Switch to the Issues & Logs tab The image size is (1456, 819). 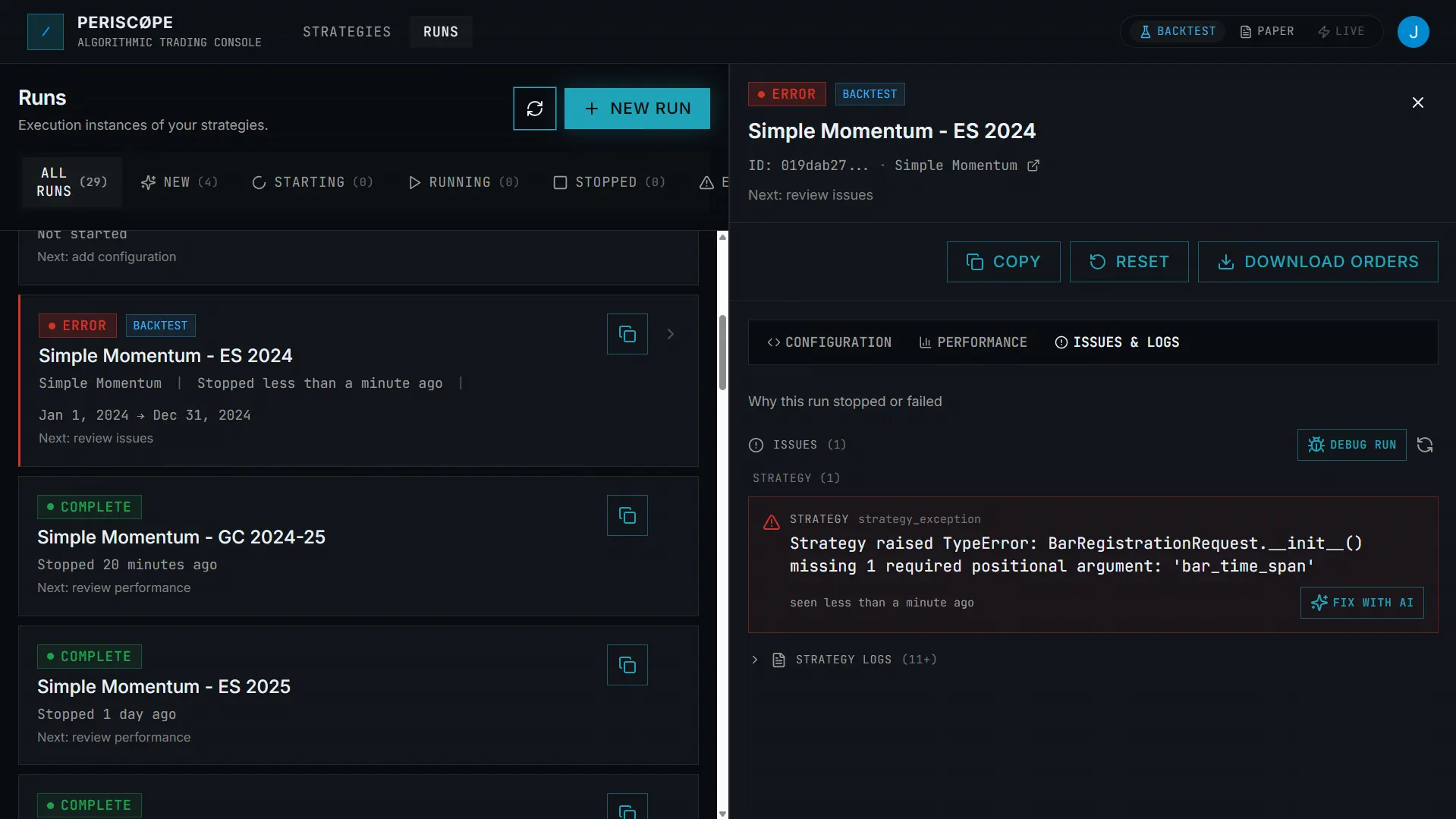(x=1117, y=342)
